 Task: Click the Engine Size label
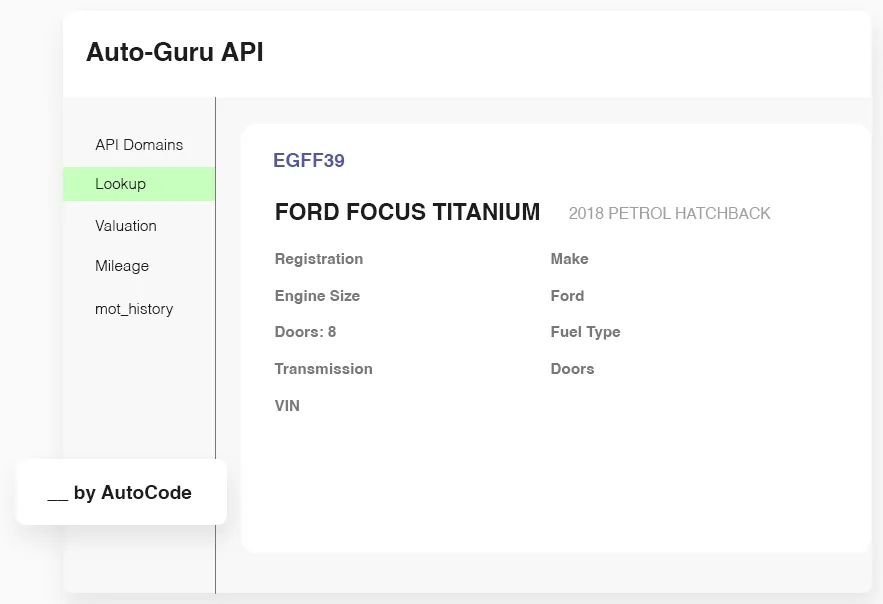click(x=317, y=296)
